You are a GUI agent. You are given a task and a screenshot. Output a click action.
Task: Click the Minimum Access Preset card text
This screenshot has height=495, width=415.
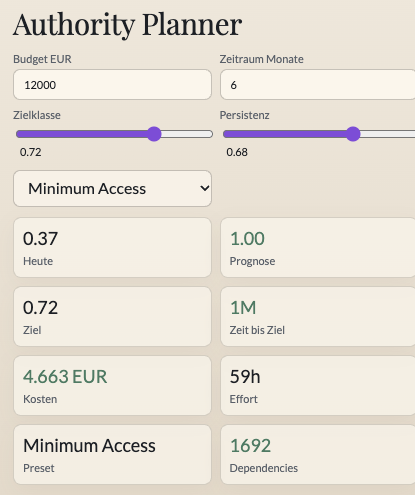(89, 446)
